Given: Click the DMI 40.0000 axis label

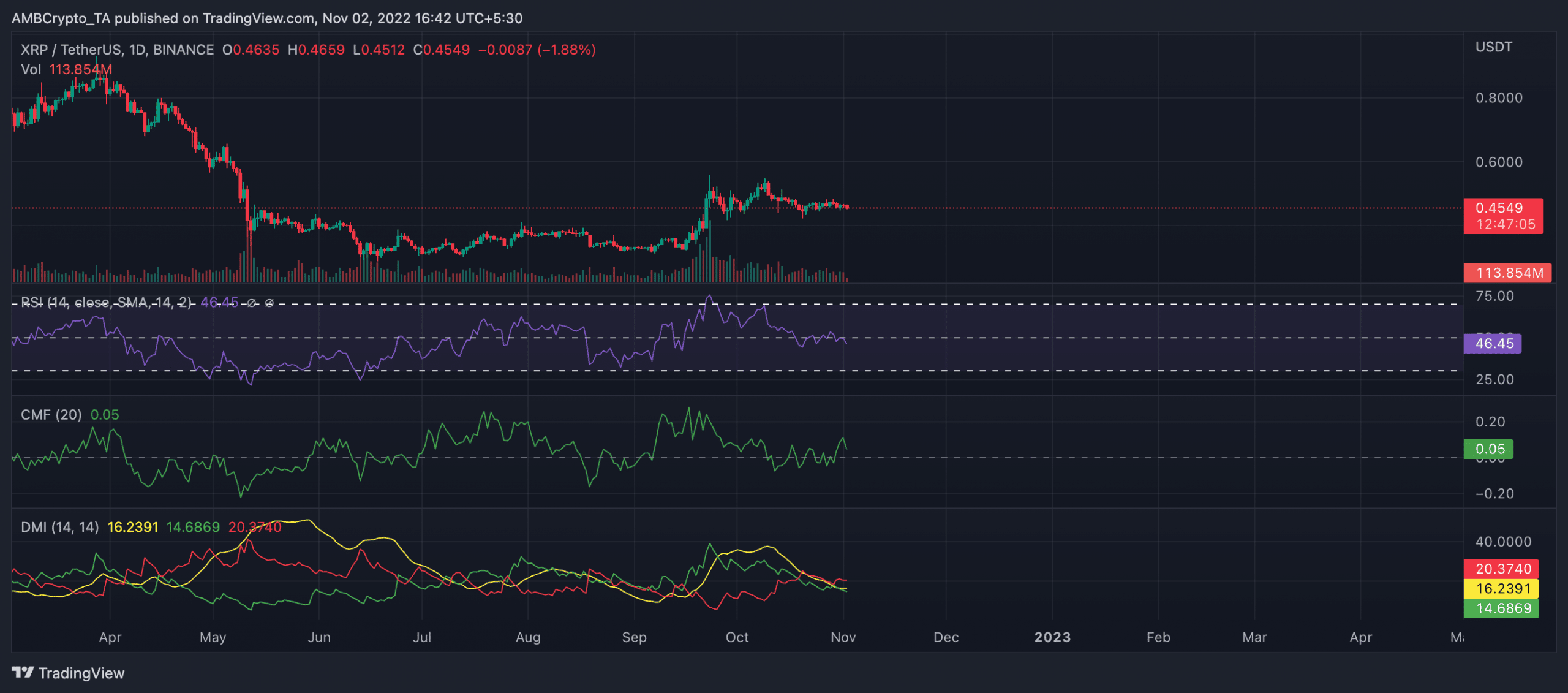Looking at the screenshot, I should (1503, 542).
